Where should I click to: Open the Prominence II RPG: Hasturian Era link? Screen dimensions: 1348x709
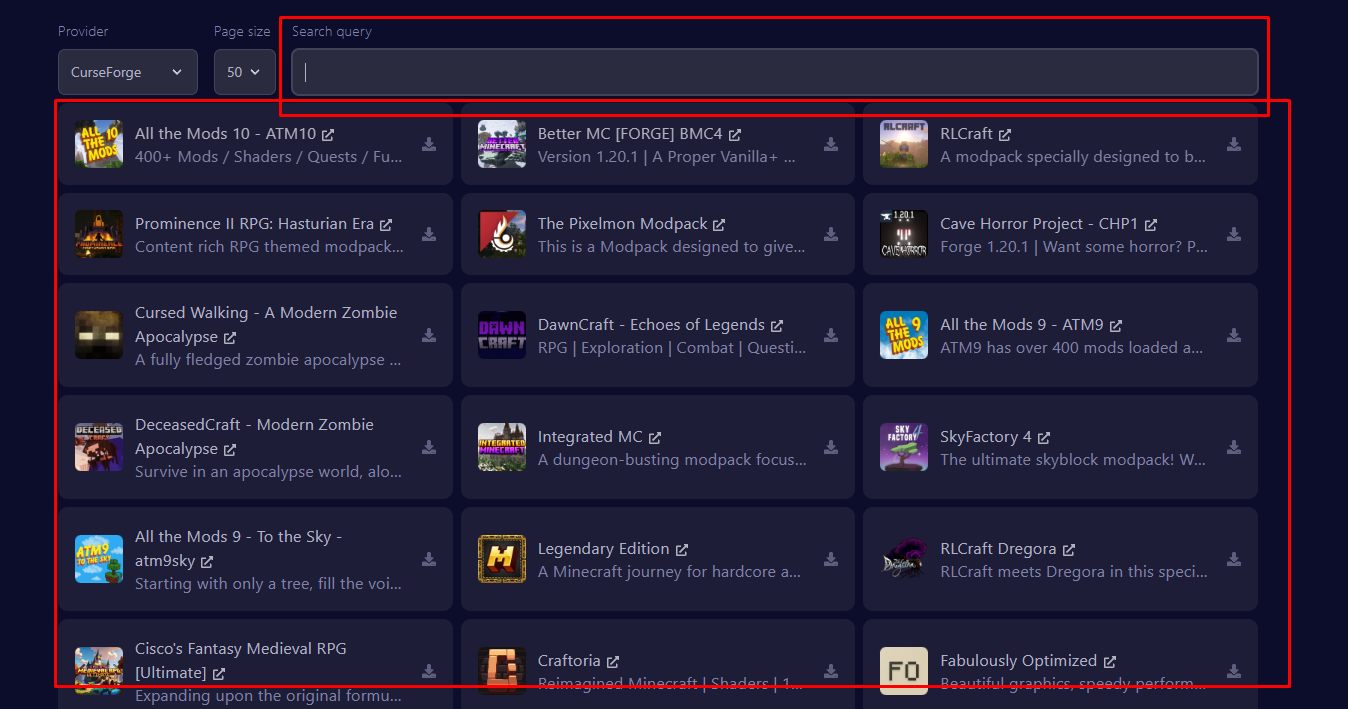pos(254,224)
